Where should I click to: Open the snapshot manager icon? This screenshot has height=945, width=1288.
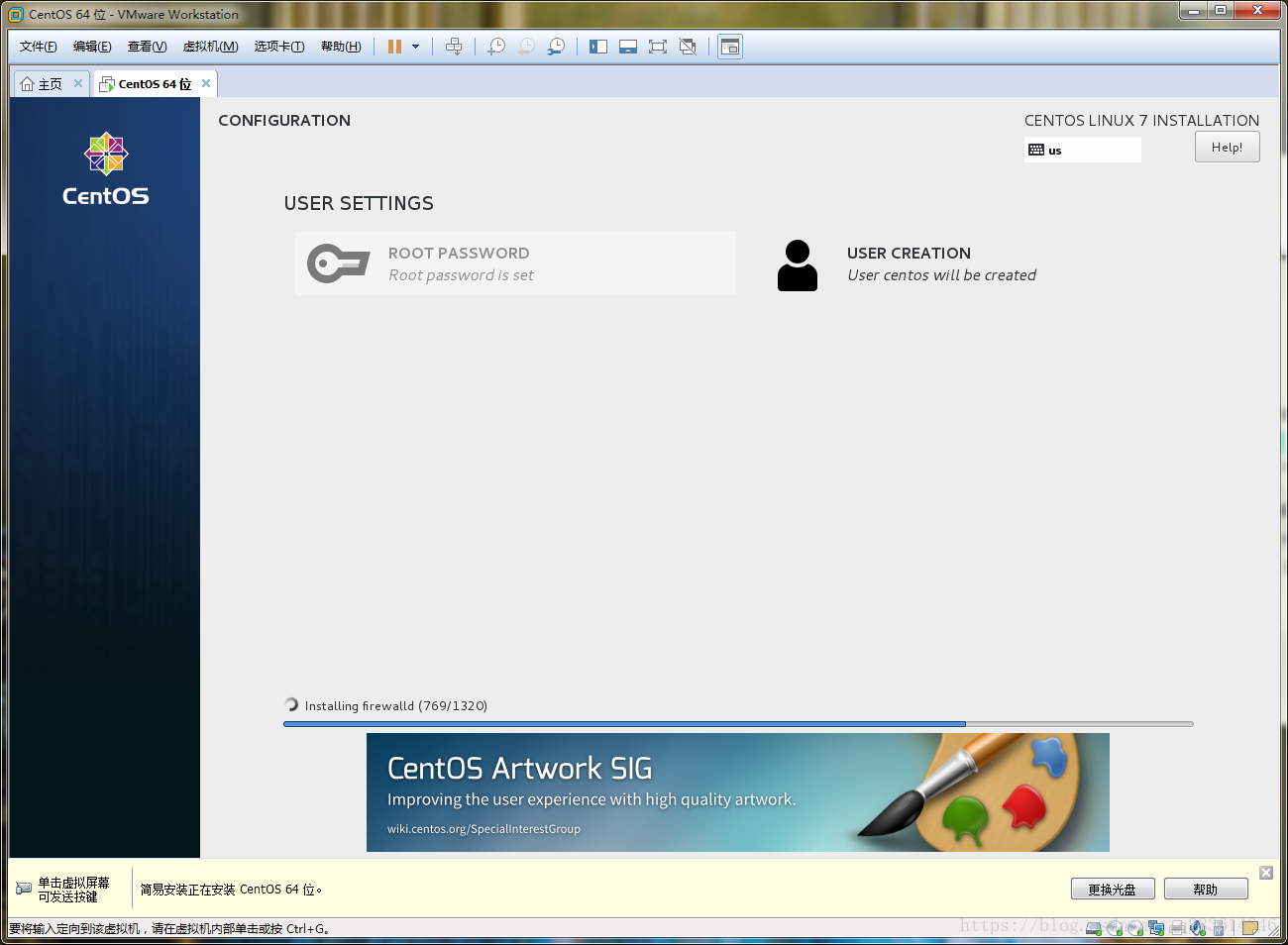click(556, 47)
